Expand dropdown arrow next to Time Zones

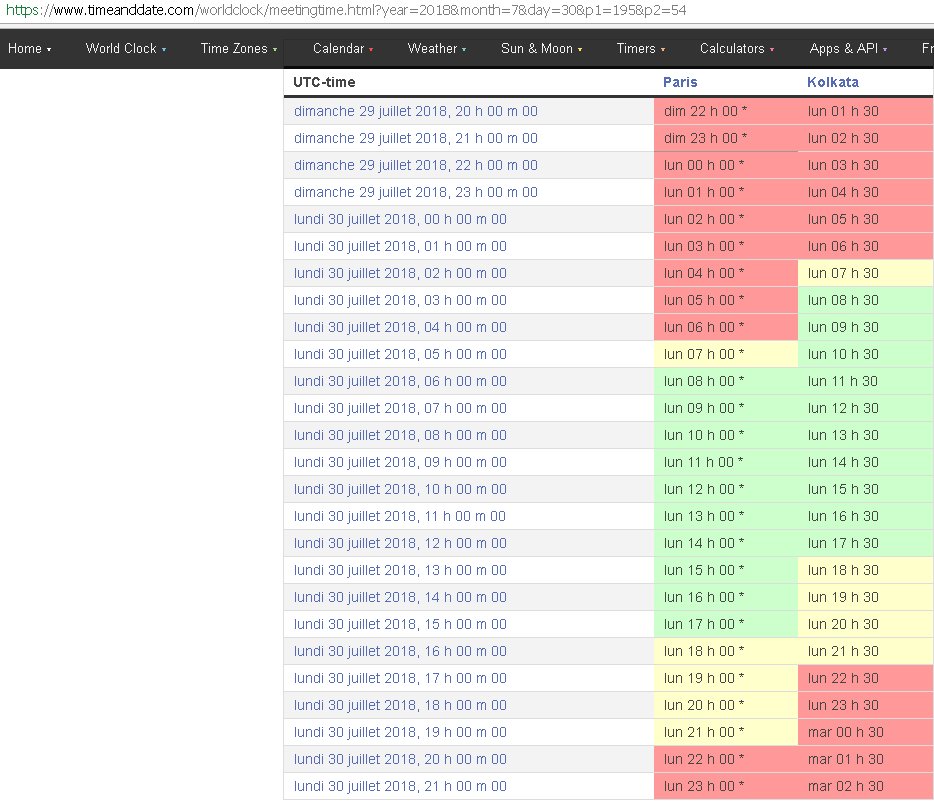(275, 50)
